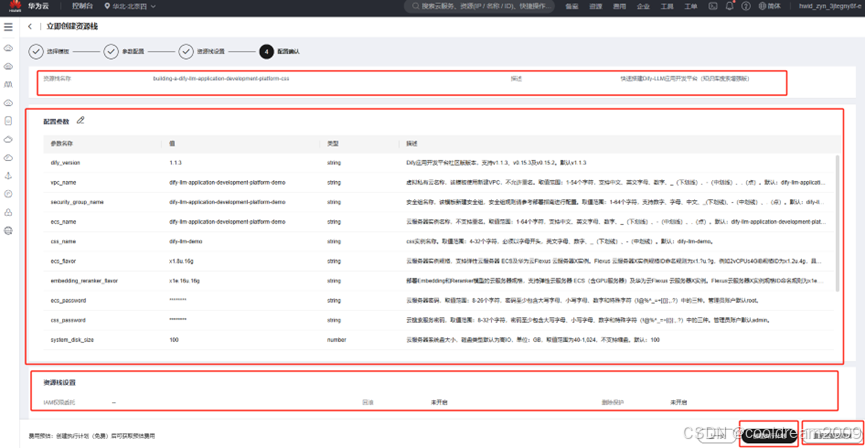Click the globe language icon 简体
This screenshot has height=448, width=865.
coord(770,7)
